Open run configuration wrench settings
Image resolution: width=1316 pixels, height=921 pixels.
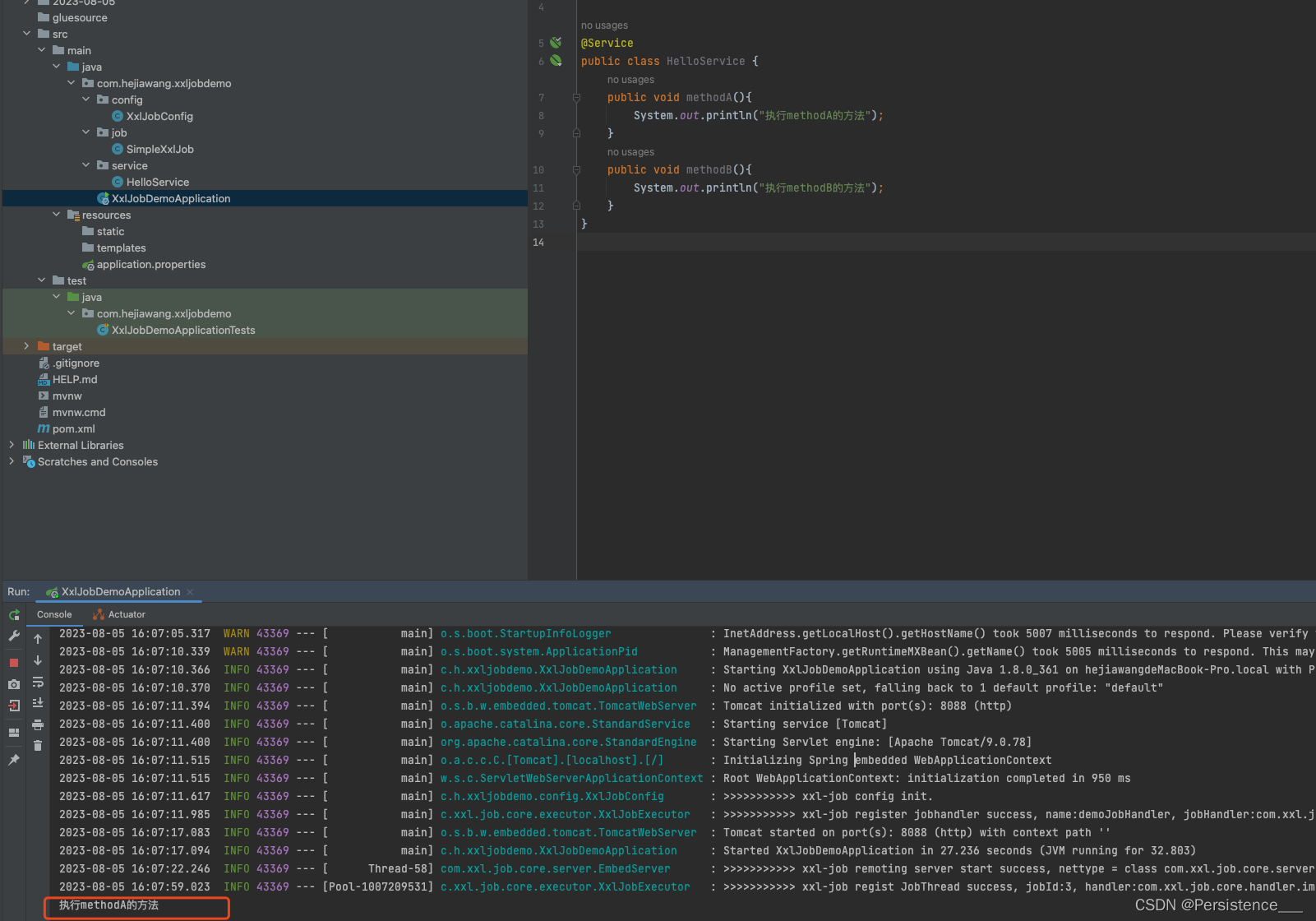click(x=14, y=636)
